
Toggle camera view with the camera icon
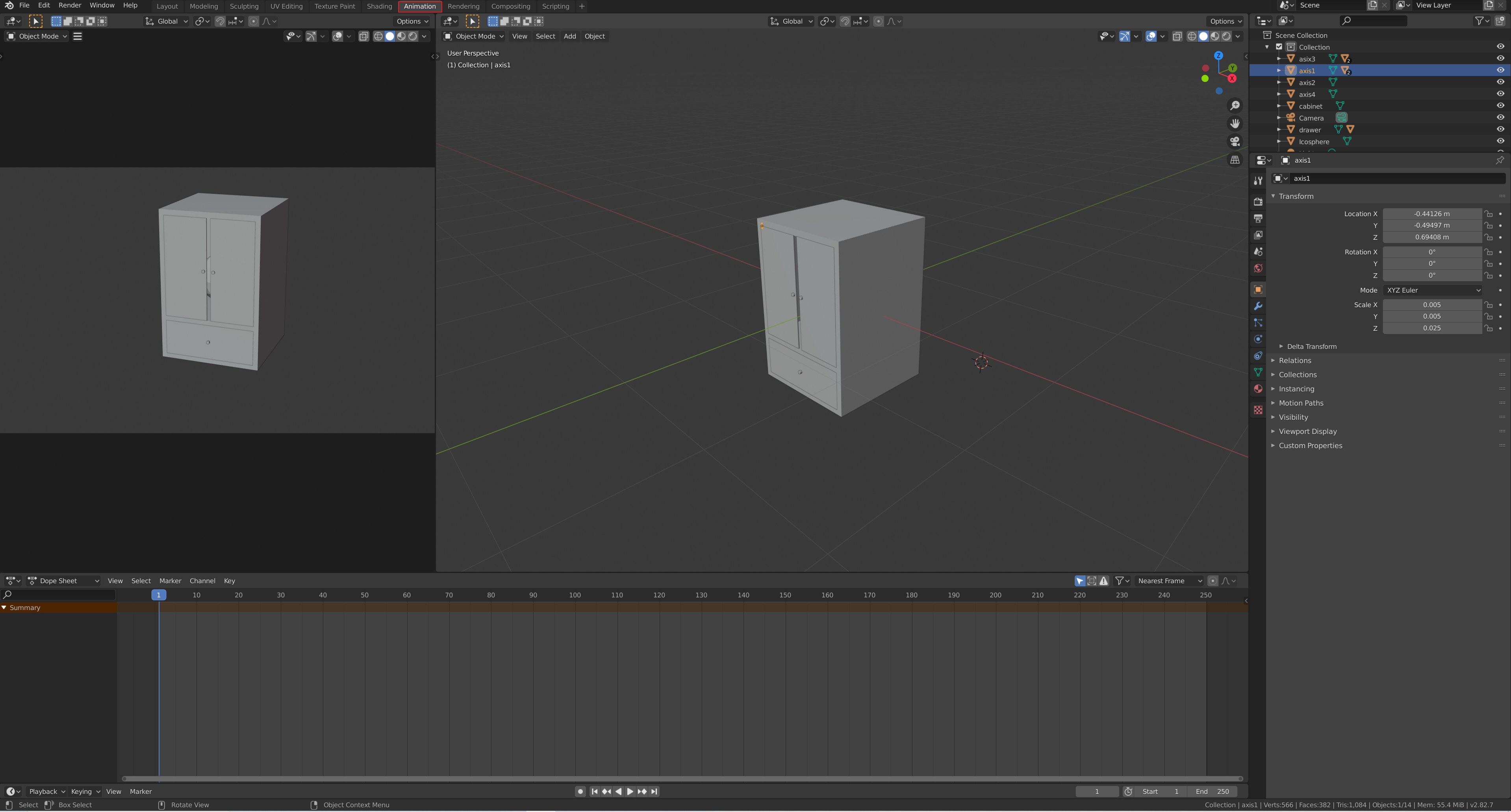(x=1235, y=142)
